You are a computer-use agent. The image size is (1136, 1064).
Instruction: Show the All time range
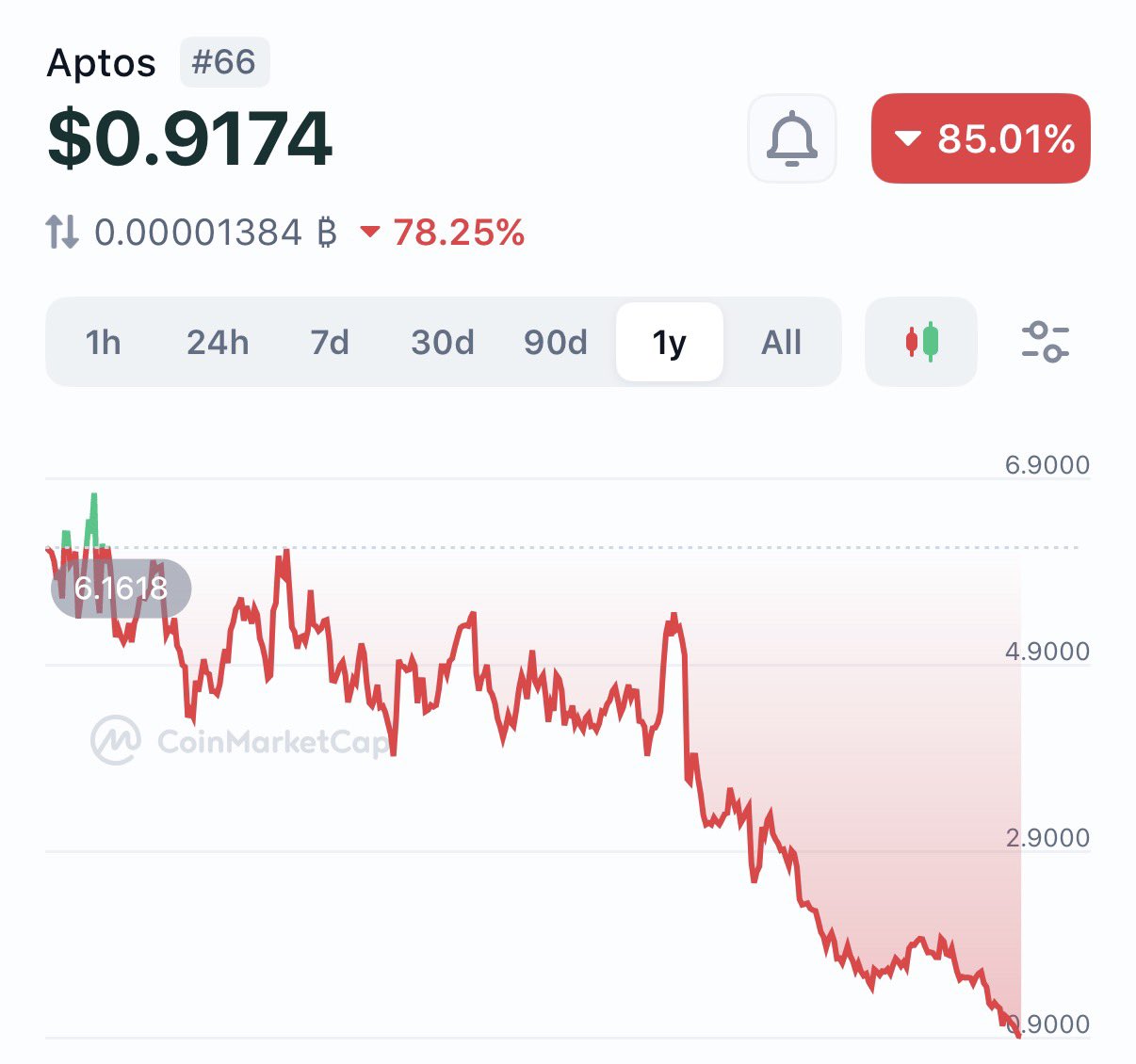[x=781, y=342]
